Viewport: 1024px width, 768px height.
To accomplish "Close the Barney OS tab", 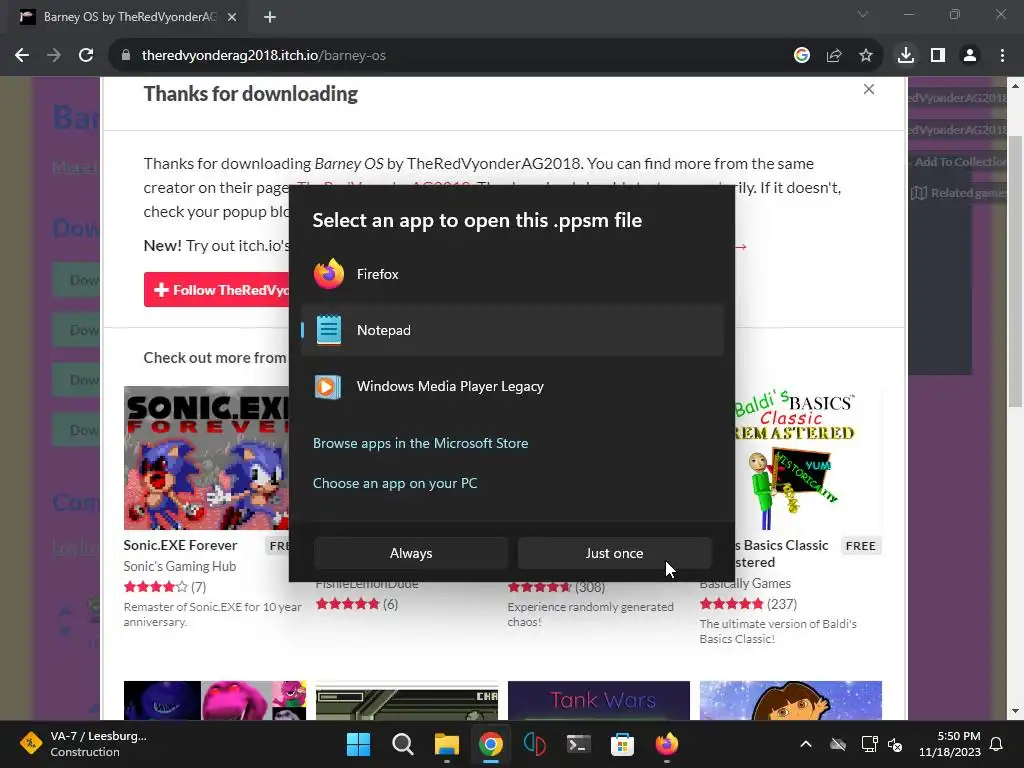I will [232, 17].
